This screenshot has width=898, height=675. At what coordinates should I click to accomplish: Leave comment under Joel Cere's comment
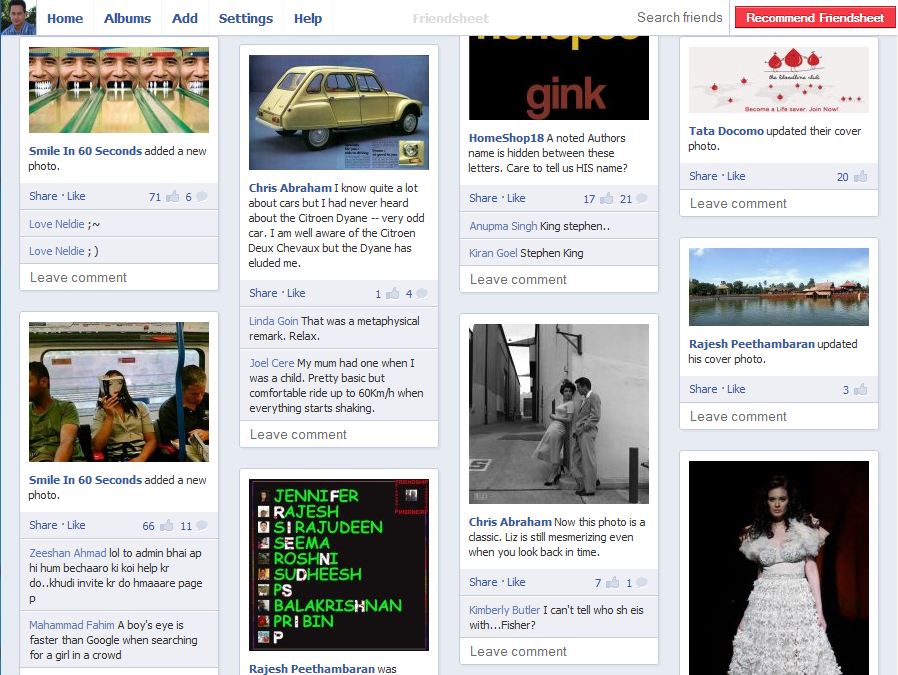(339, 435)
